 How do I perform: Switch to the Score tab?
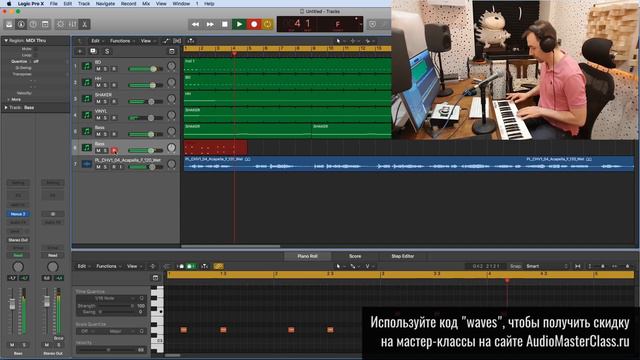[x=355, y=256]
